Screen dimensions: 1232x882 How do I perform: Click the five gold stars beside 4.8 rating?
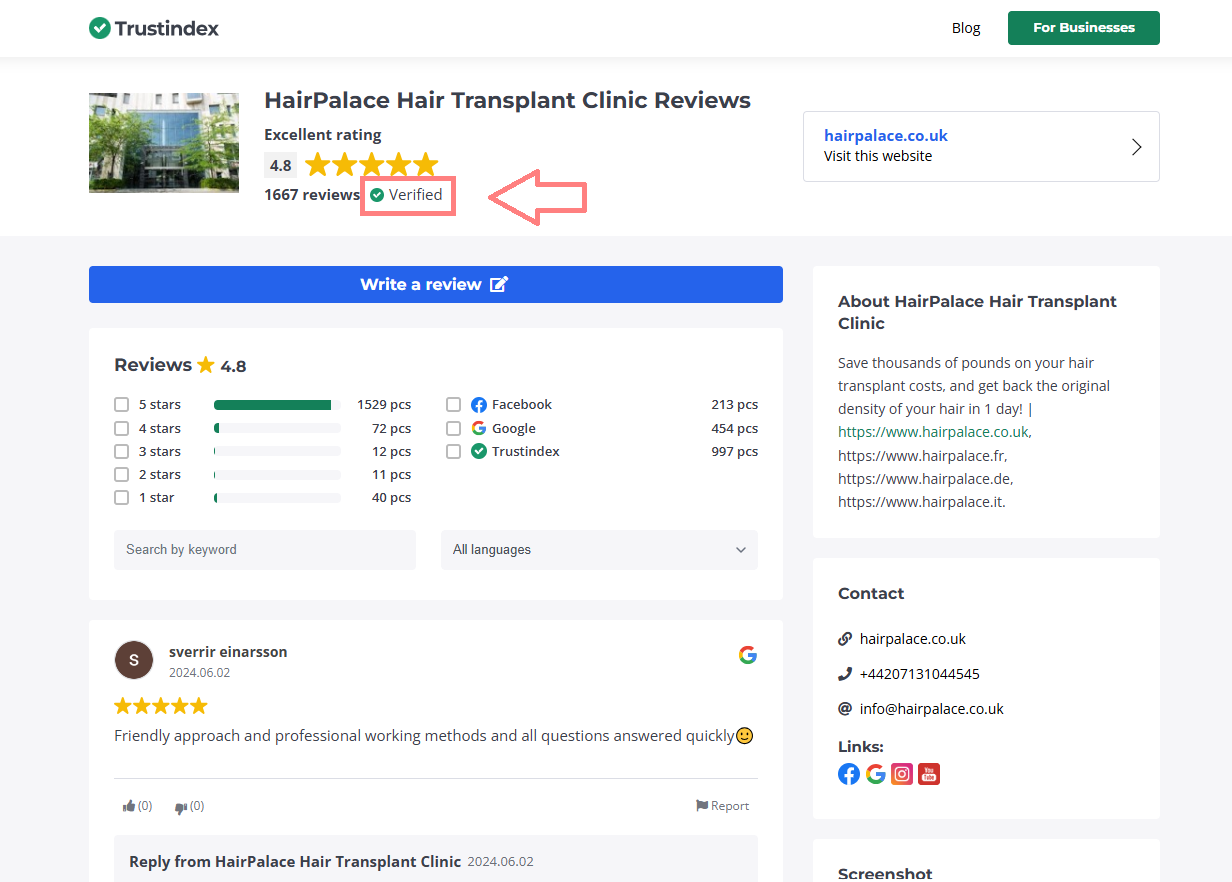click(371, 165)
